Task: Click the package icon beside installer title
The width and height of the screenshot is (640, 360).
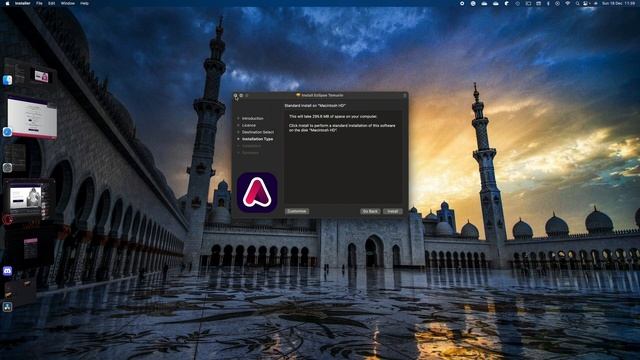Action: click(x=298, y=95)
